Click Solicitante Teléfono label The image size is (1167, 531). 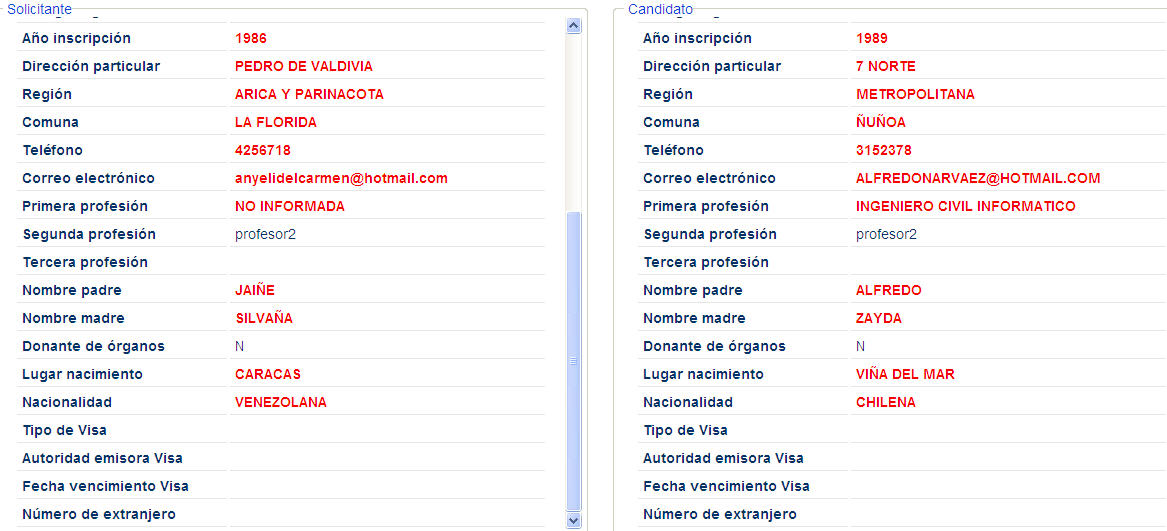tap(52, 150)
